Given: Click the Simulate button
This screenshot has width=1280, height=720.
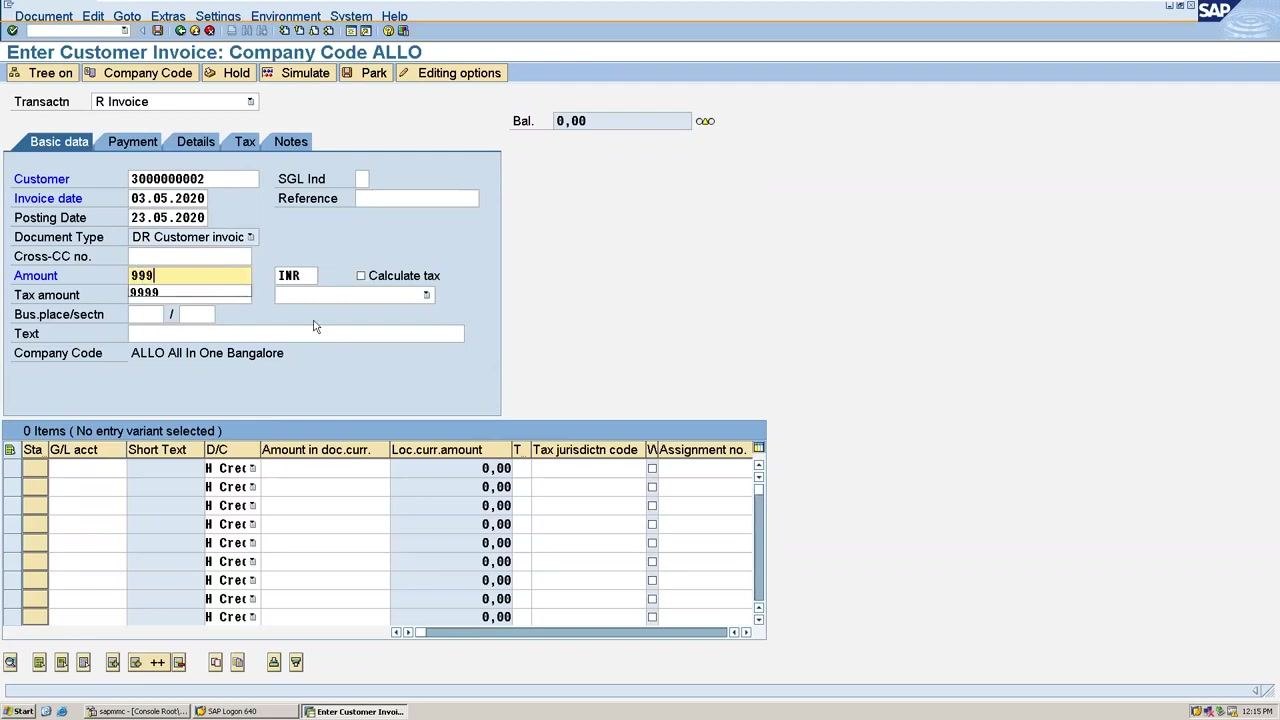Looking at the screenshot, I should pos(296,73).
